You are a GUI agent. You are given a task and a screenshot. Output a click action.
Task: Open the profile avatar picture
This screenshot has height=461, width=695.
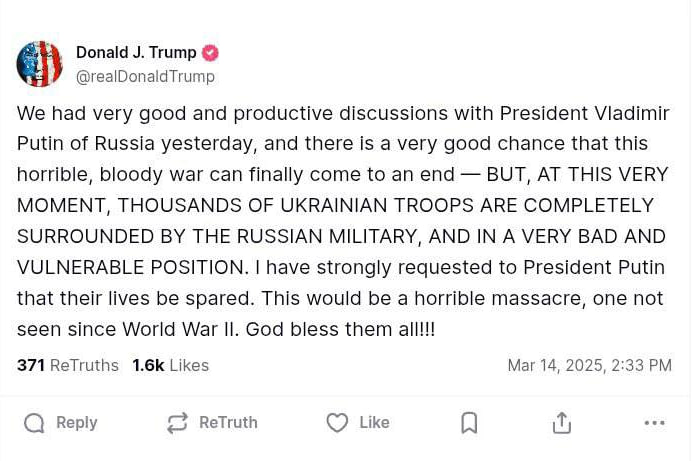pyautogui.click(x=40, y=64)
